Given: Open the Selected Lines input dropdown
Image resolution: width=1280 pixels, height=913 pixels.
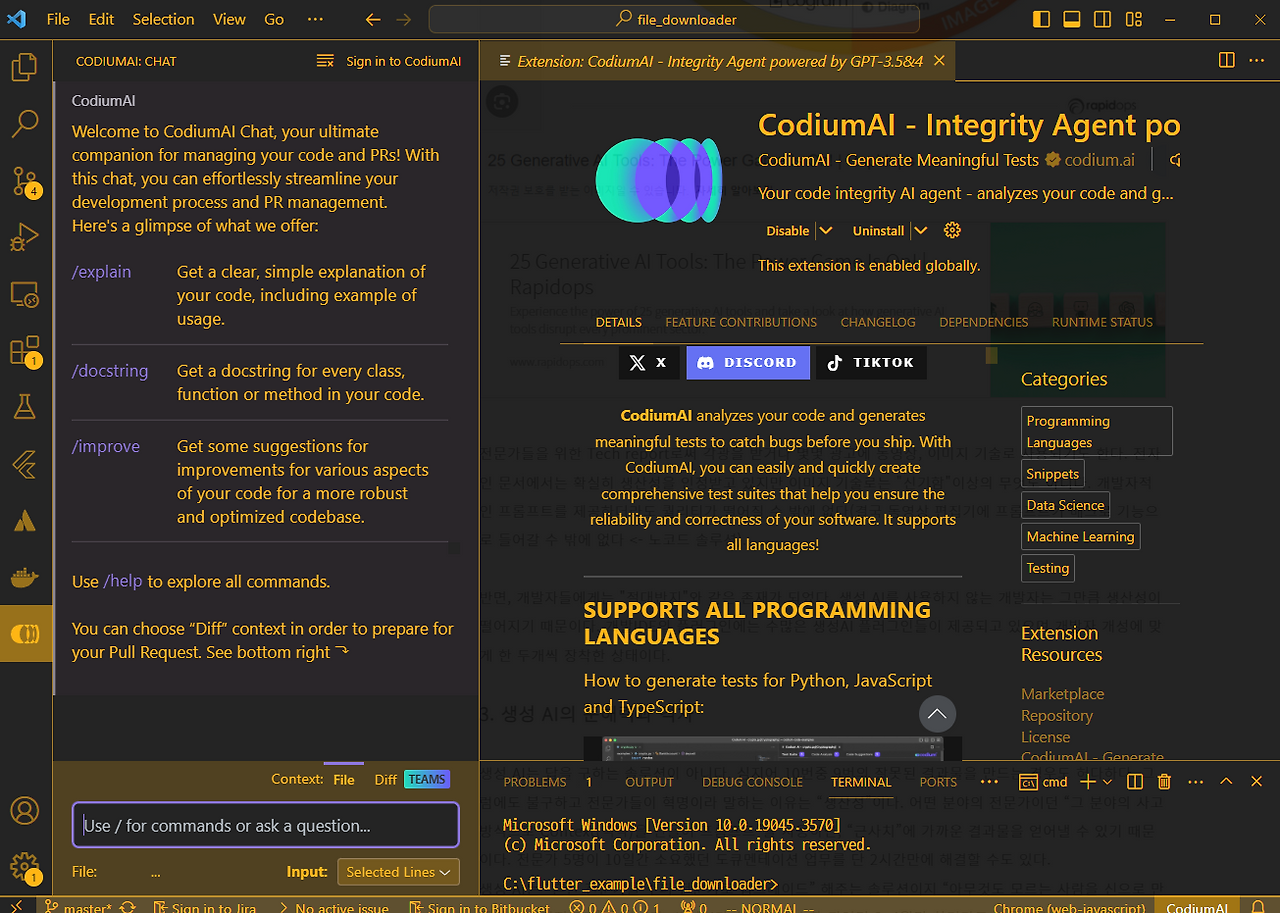Looking at the screenshot, I should tap(398, 872).
